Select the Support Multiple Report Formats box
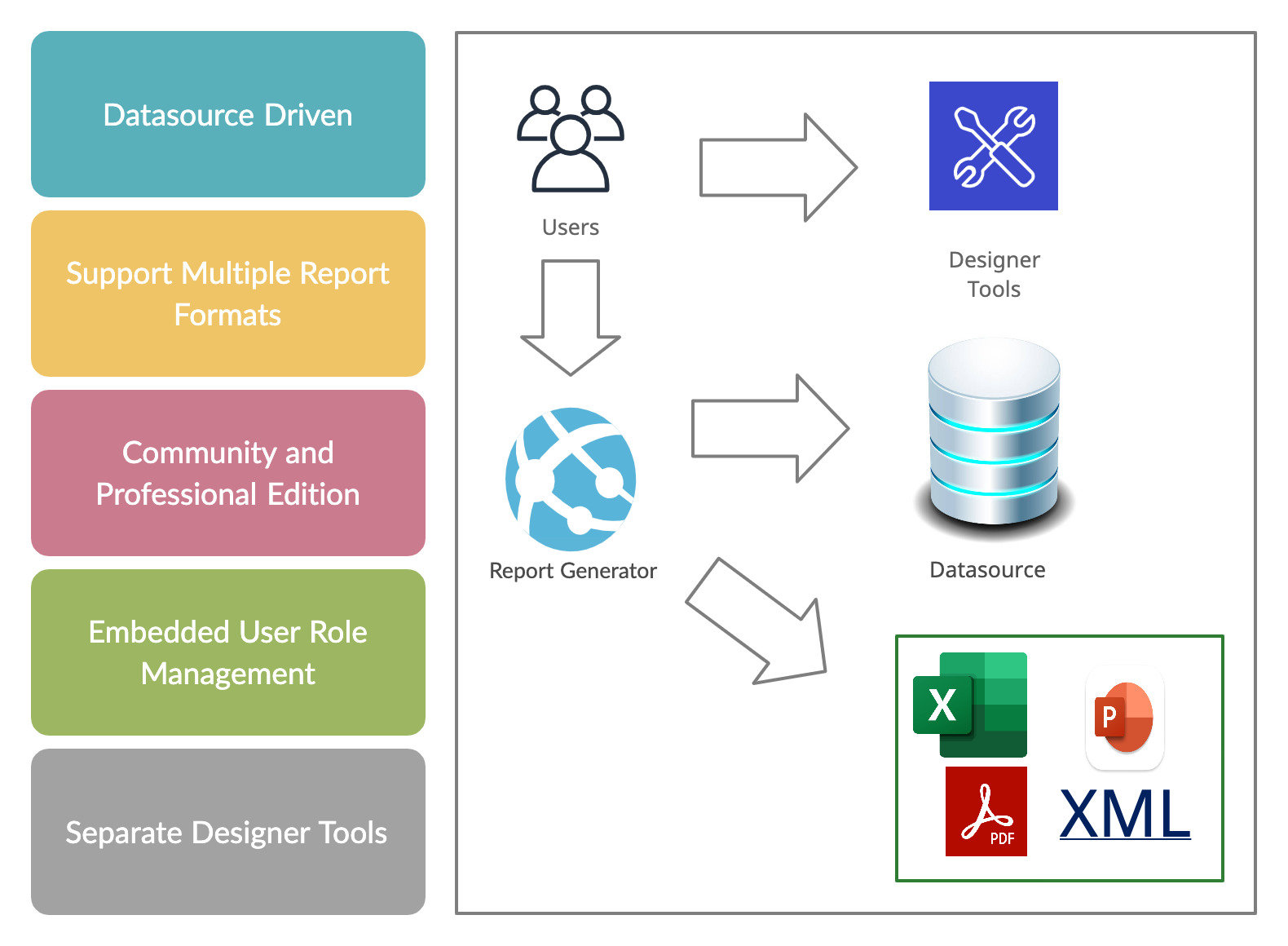Viewport: 1288px width, 946px height. click(x=228, y=294)
